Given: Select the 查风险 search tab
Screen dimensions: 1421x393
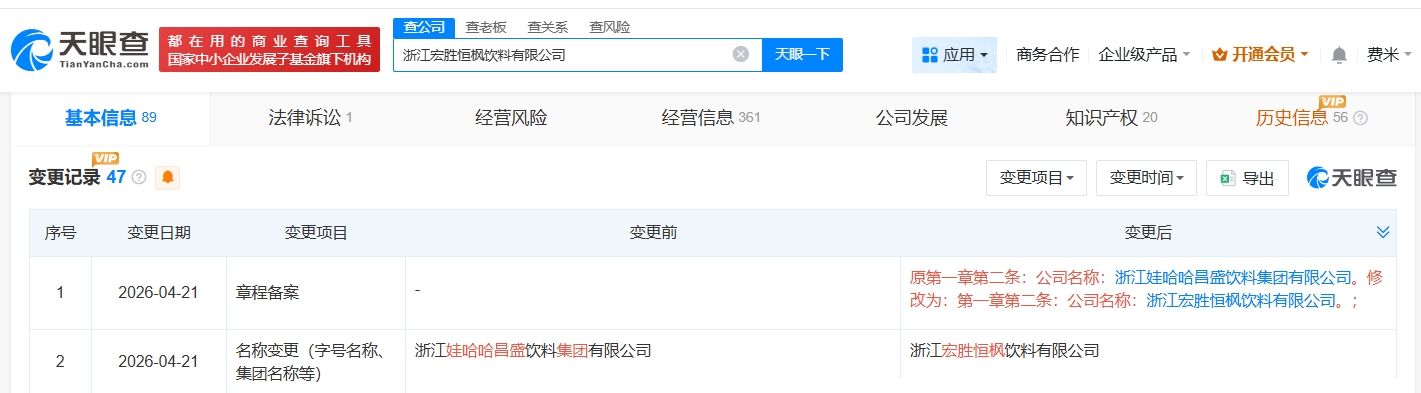Looking at the screenshot, I should pos(610,27).
